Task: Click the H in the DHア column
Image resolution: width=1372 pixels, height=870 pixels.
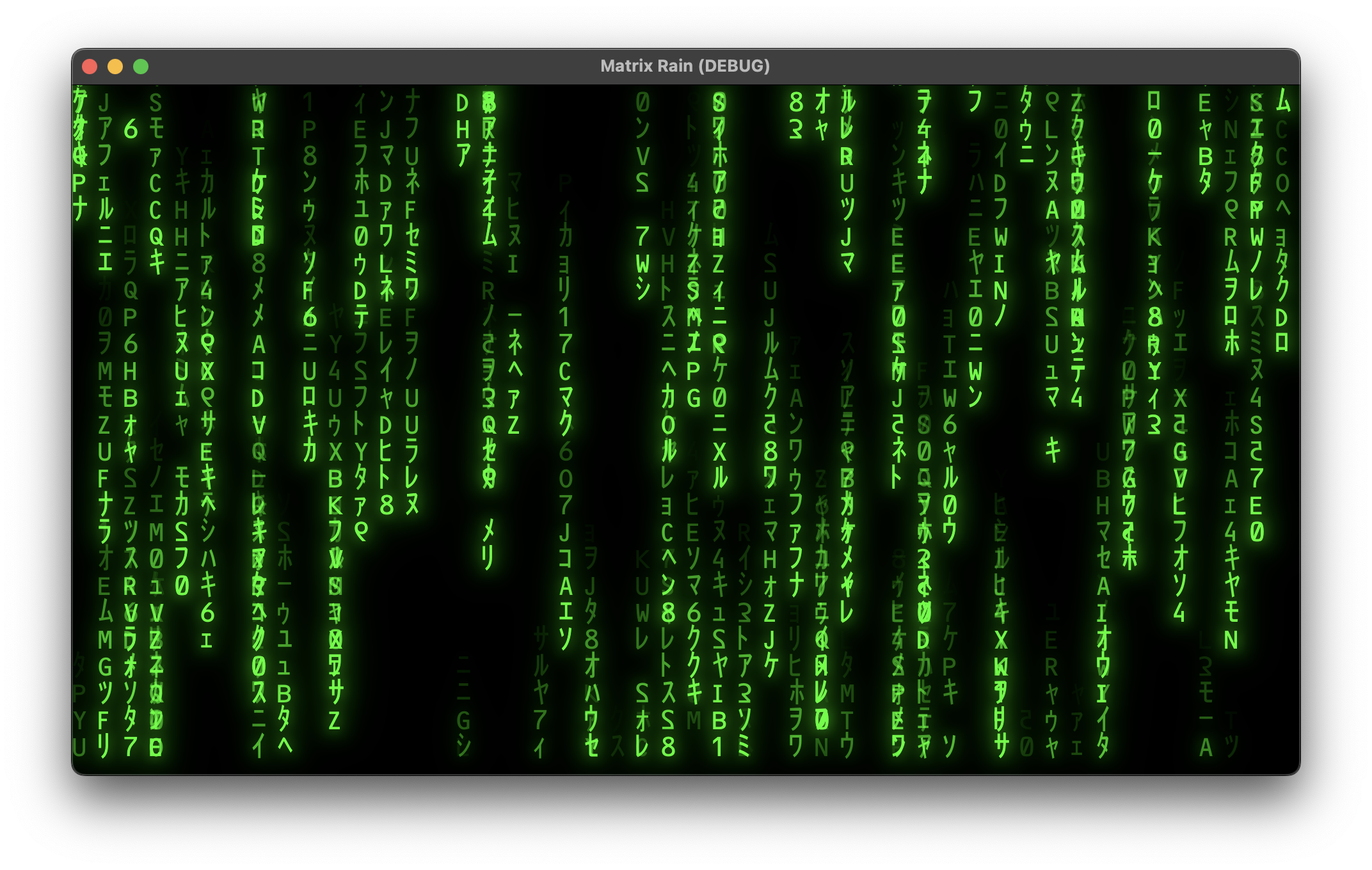Action: pyautogui.click(x=463, y=130)
